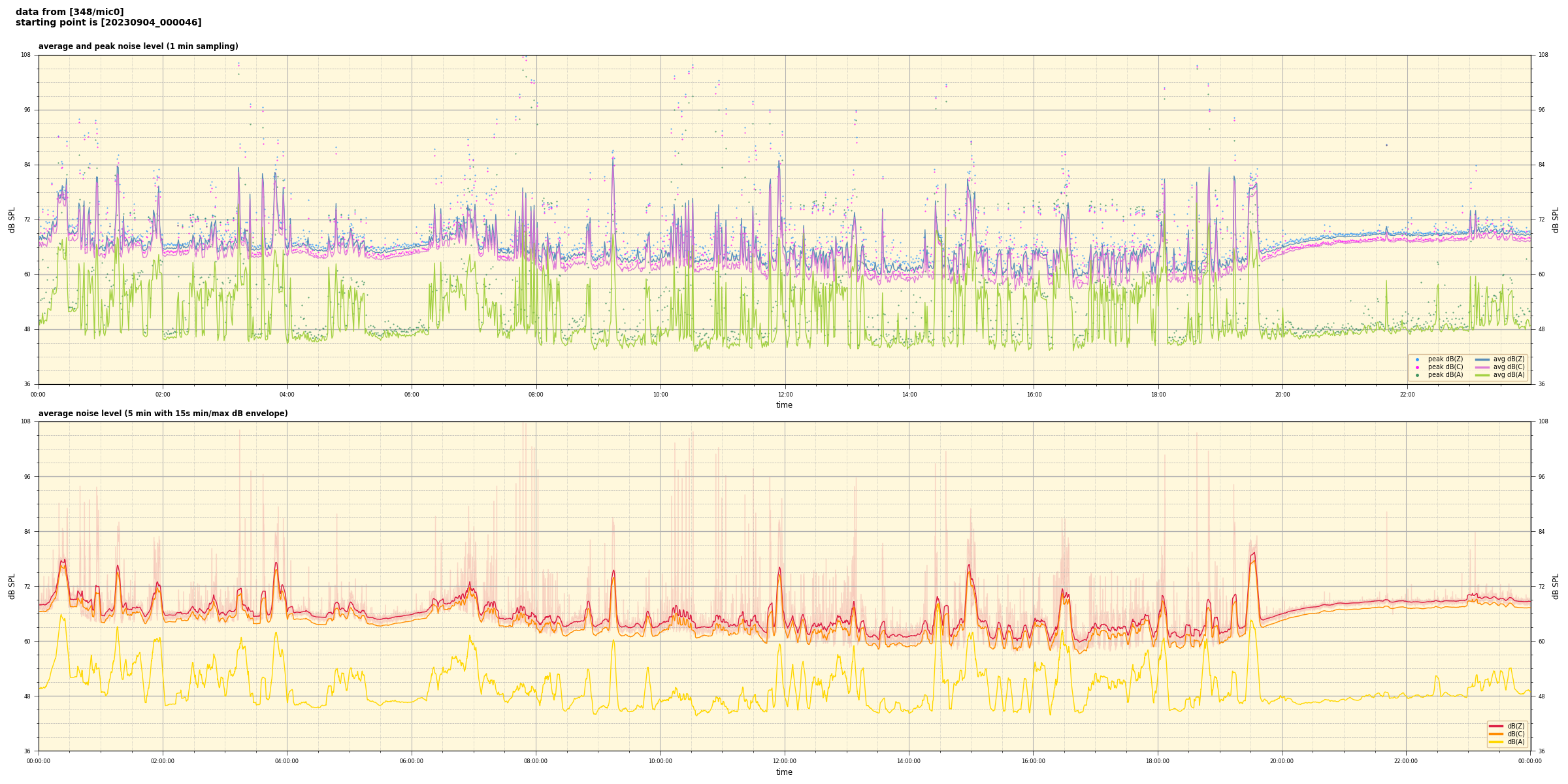This screenshot has height=784, width=1568.
Task: Click the avg dB(A) legend line sample
Action: (1482, 375)
